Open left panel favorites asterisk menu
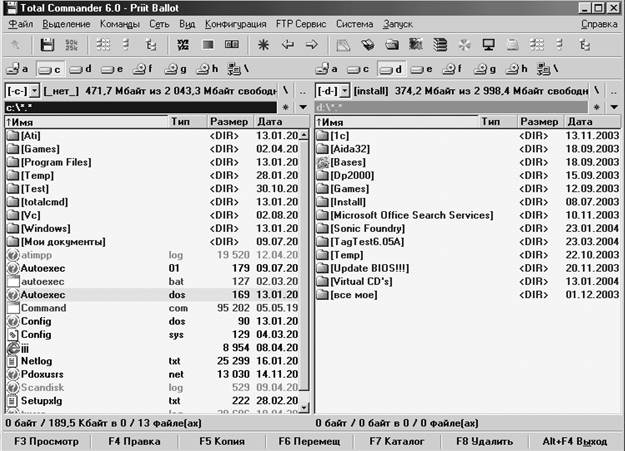This screenshot has width=625, height=451. click(286, 107)
